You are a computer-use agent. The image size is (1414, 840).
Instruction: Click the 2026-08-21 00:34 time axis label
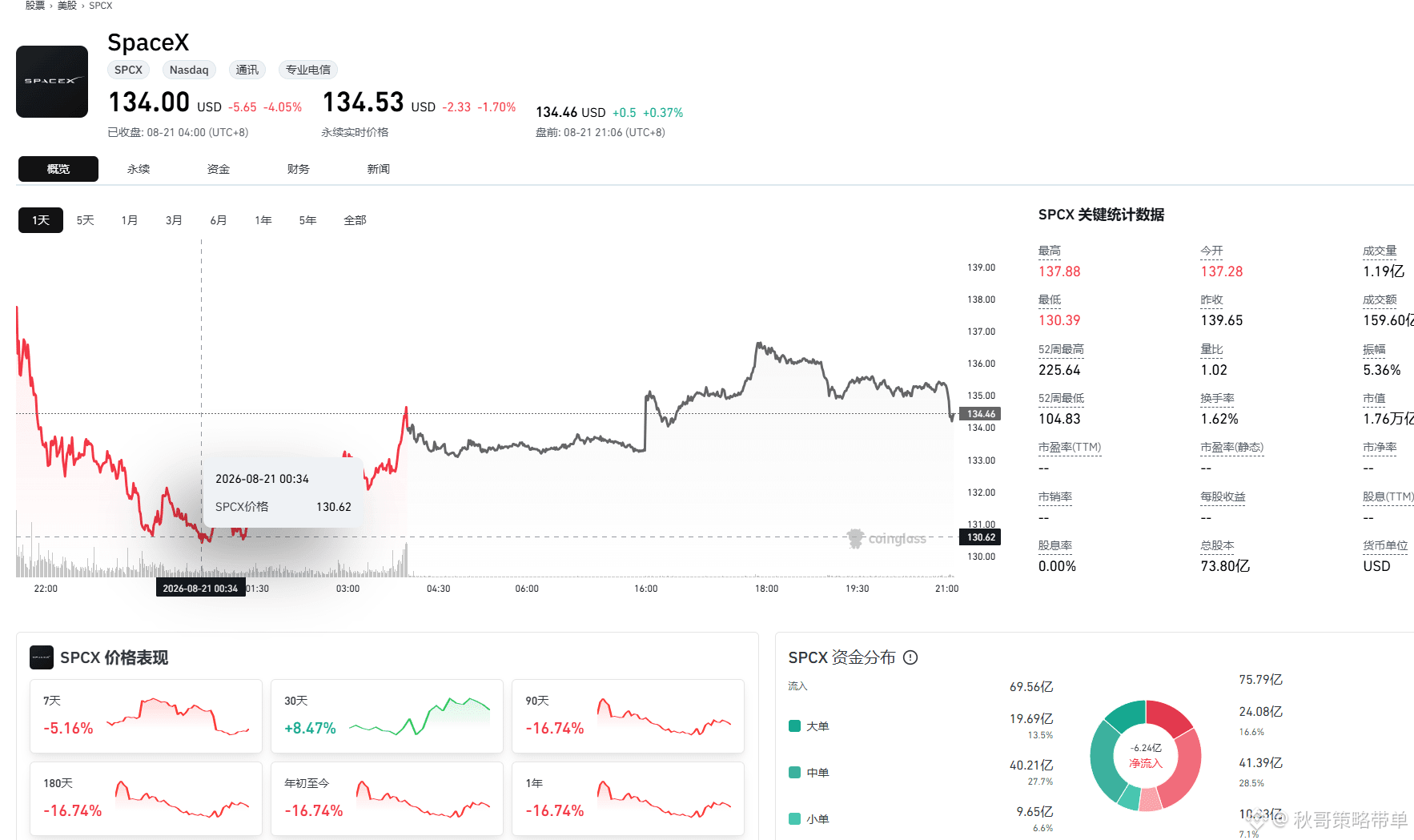pos(200,588)
